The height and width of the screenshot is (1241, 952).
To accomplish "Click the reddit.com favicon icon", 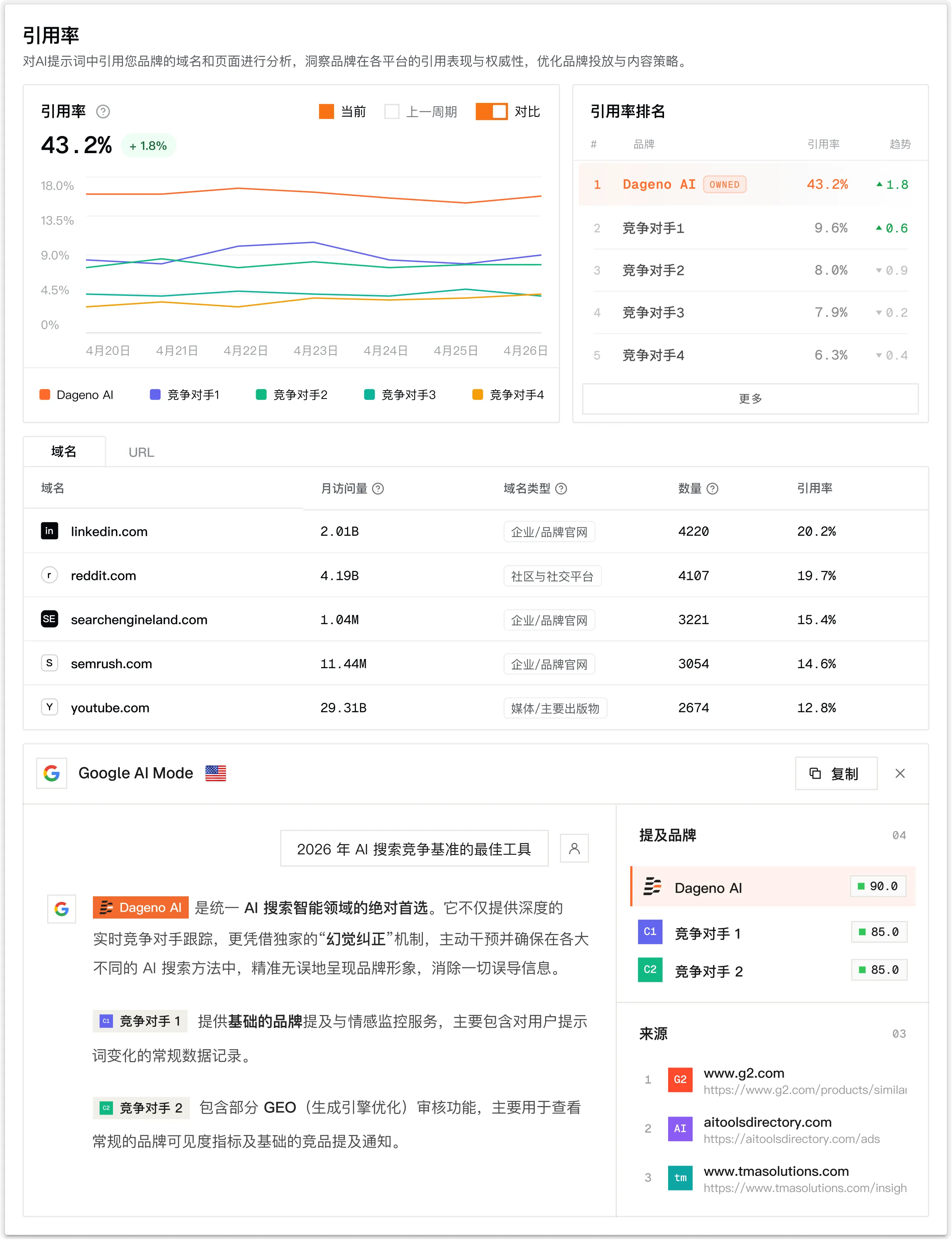I will [x=49, y=575].
